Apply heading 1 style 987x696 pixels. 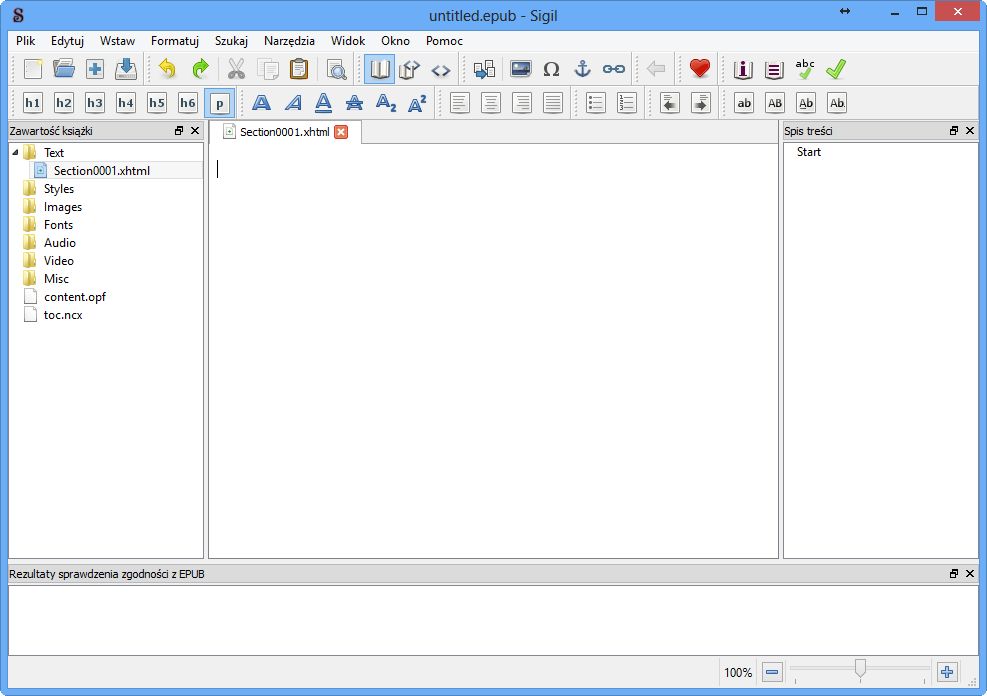tap(33, 103)
